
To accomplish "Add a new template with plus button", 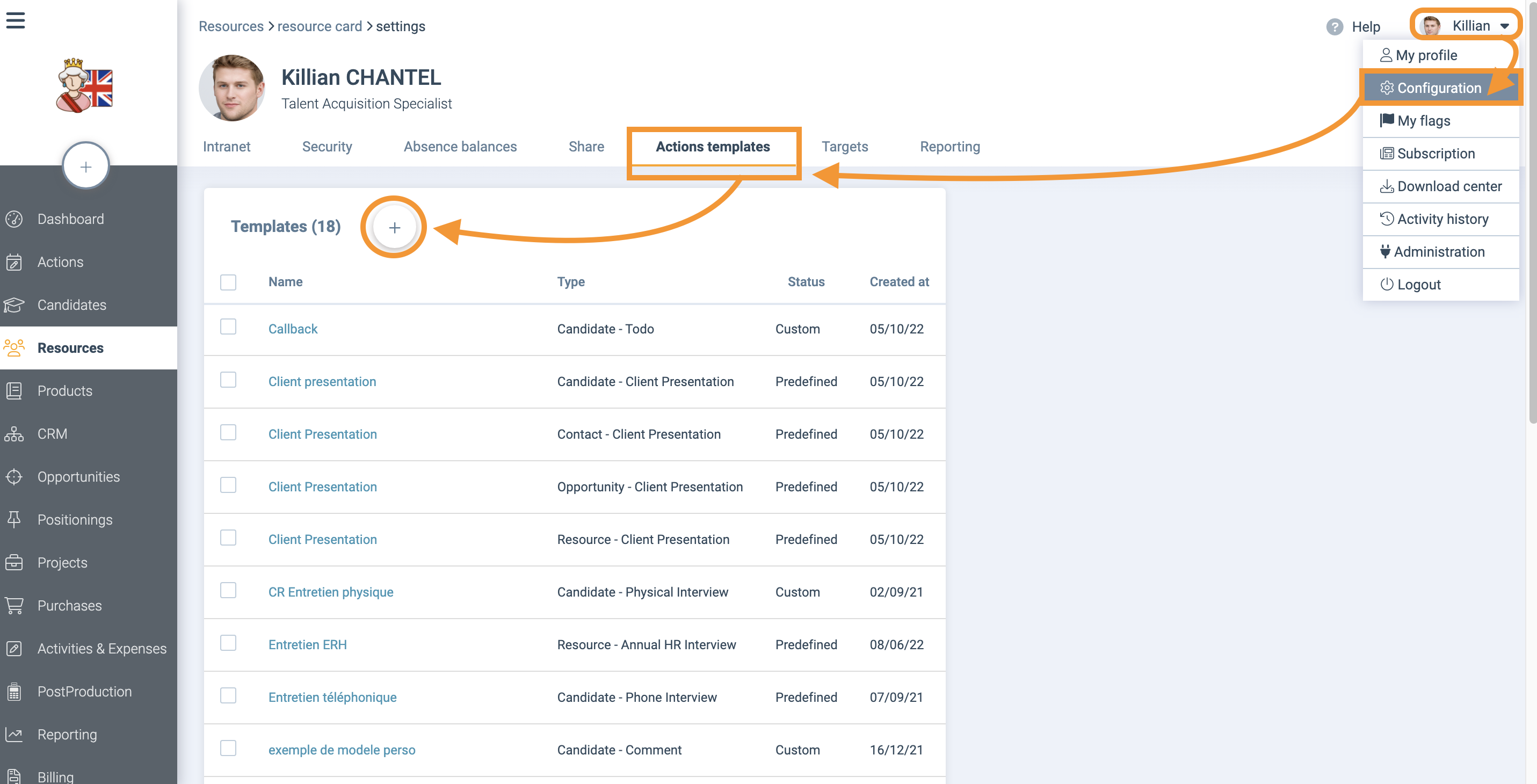I will tap(394, 227).
